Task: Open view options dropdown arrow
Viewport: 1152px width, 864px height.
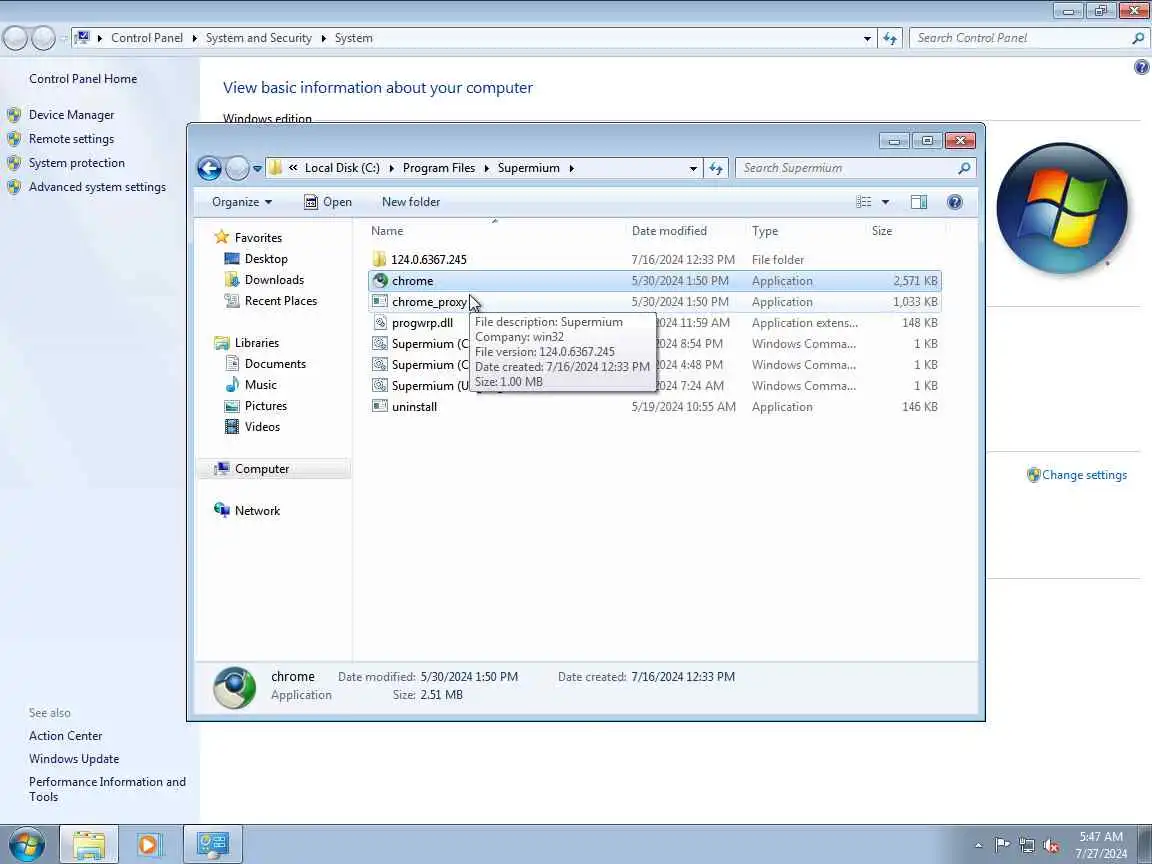Action: click(x=885, y=202)
